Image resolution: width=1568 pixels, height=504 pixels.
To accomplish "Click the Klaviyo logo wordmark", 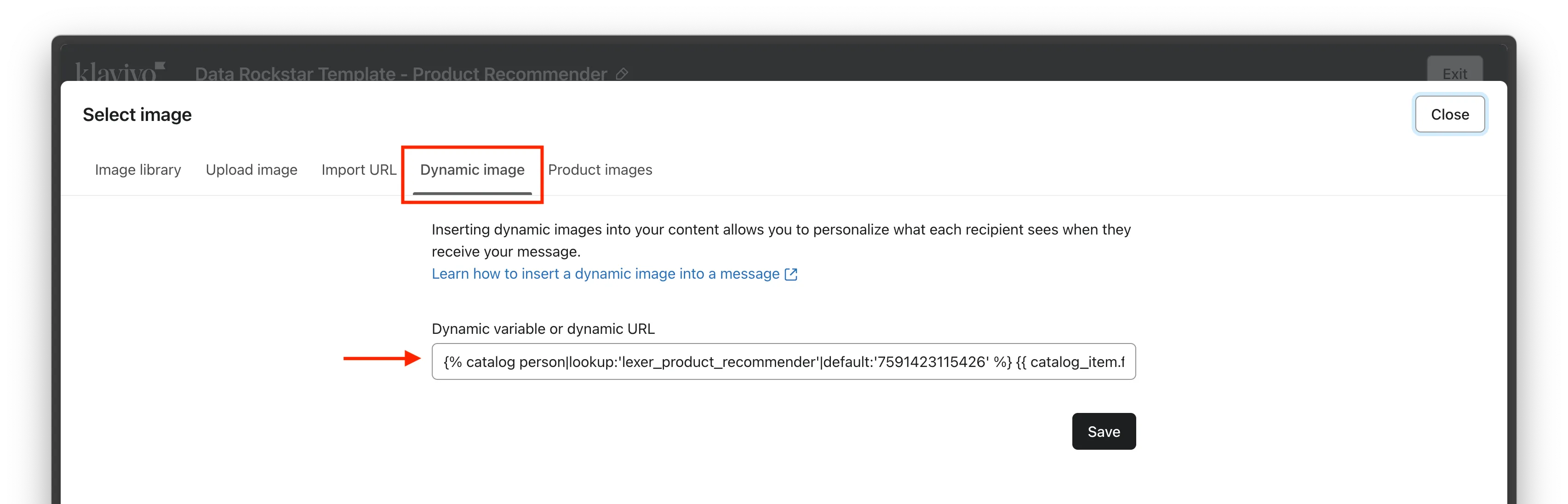I will pyautogui.click(x=116, y=73).
